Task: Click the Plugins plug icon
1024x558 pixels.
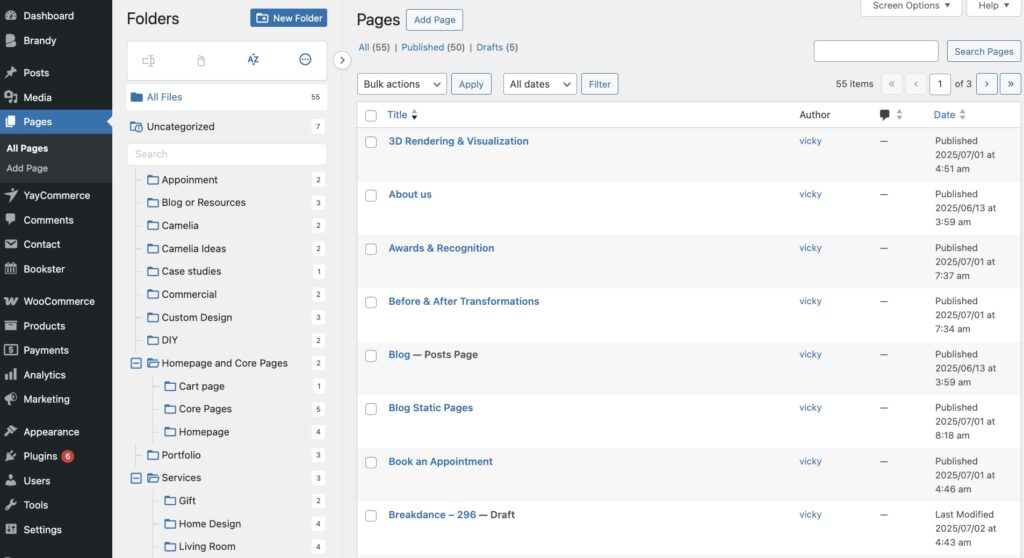Action: pyautogui.click(x=10, y=455)
